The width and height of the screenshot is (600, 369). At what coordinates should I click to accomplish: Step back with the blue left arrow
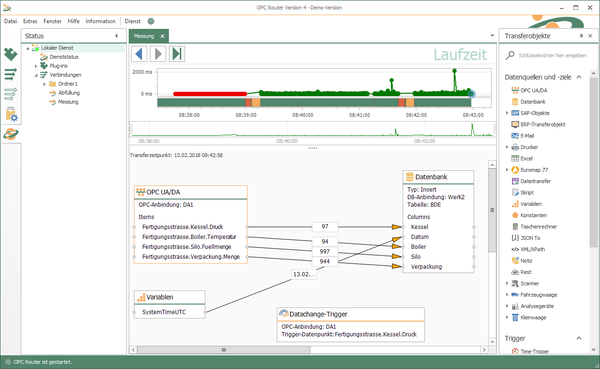(x=139, y=54)
